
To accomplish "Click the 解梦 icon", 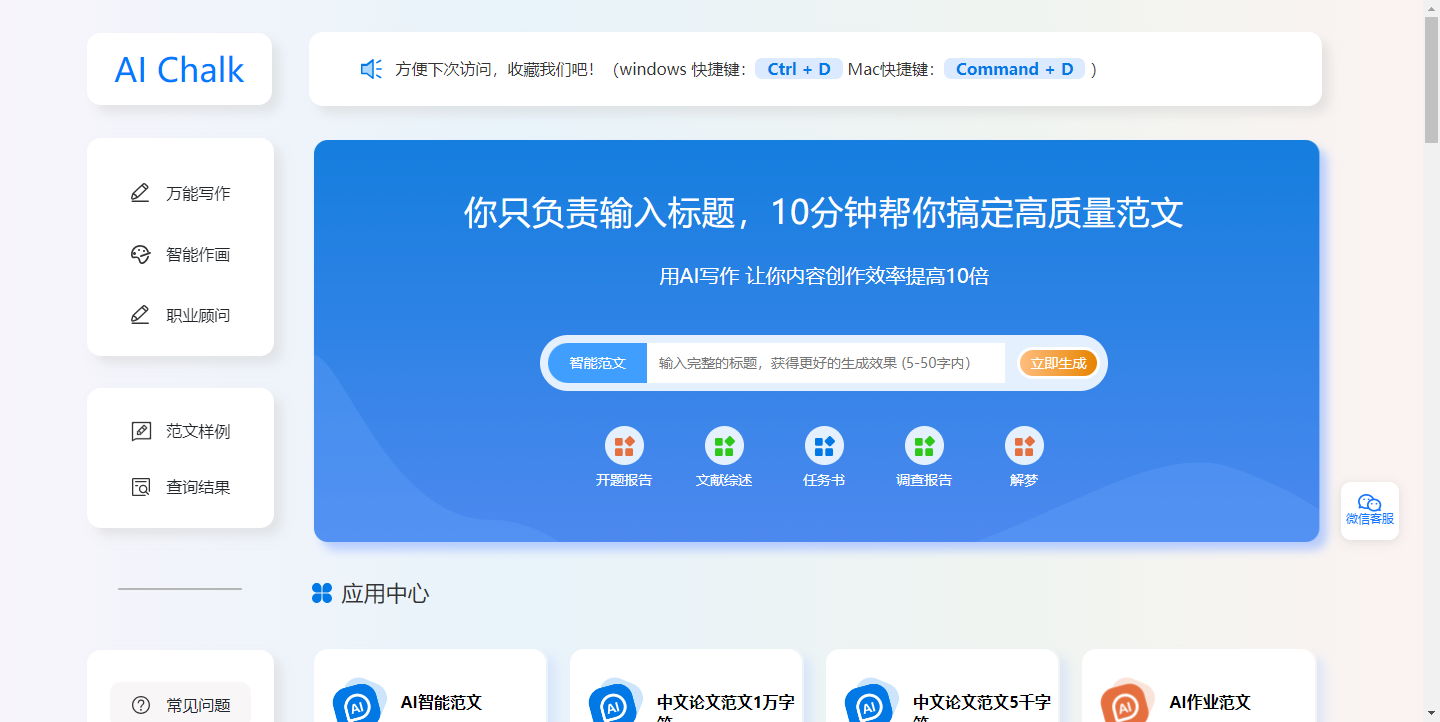I will 1024,446.
